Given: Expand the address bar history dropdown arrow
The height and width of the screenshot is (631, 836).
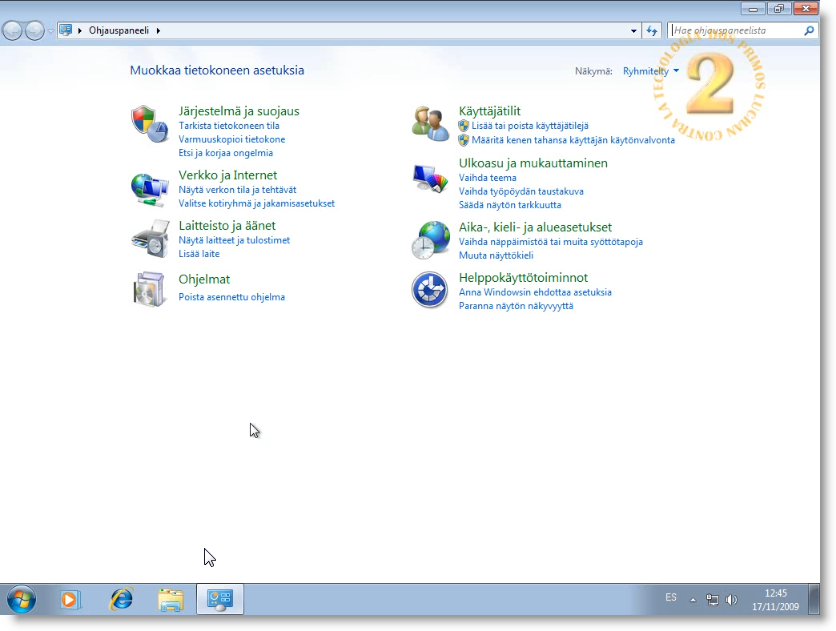Looking at the screenshot, I should click(634, 31).
